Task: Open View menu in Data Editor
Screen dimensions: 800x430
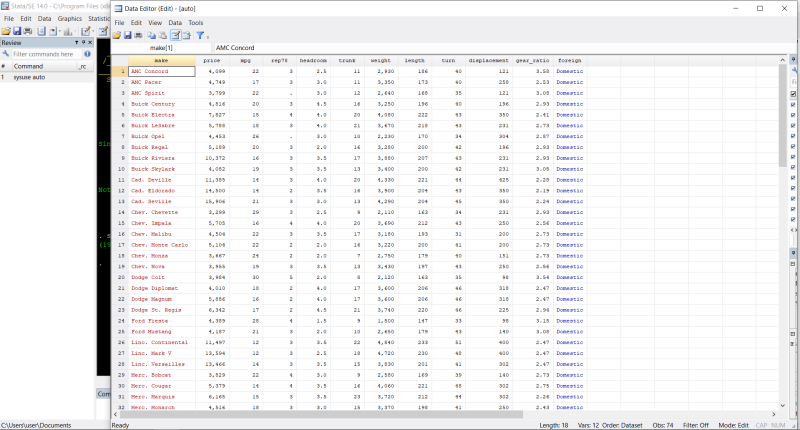Action: (x=155, y=23)
